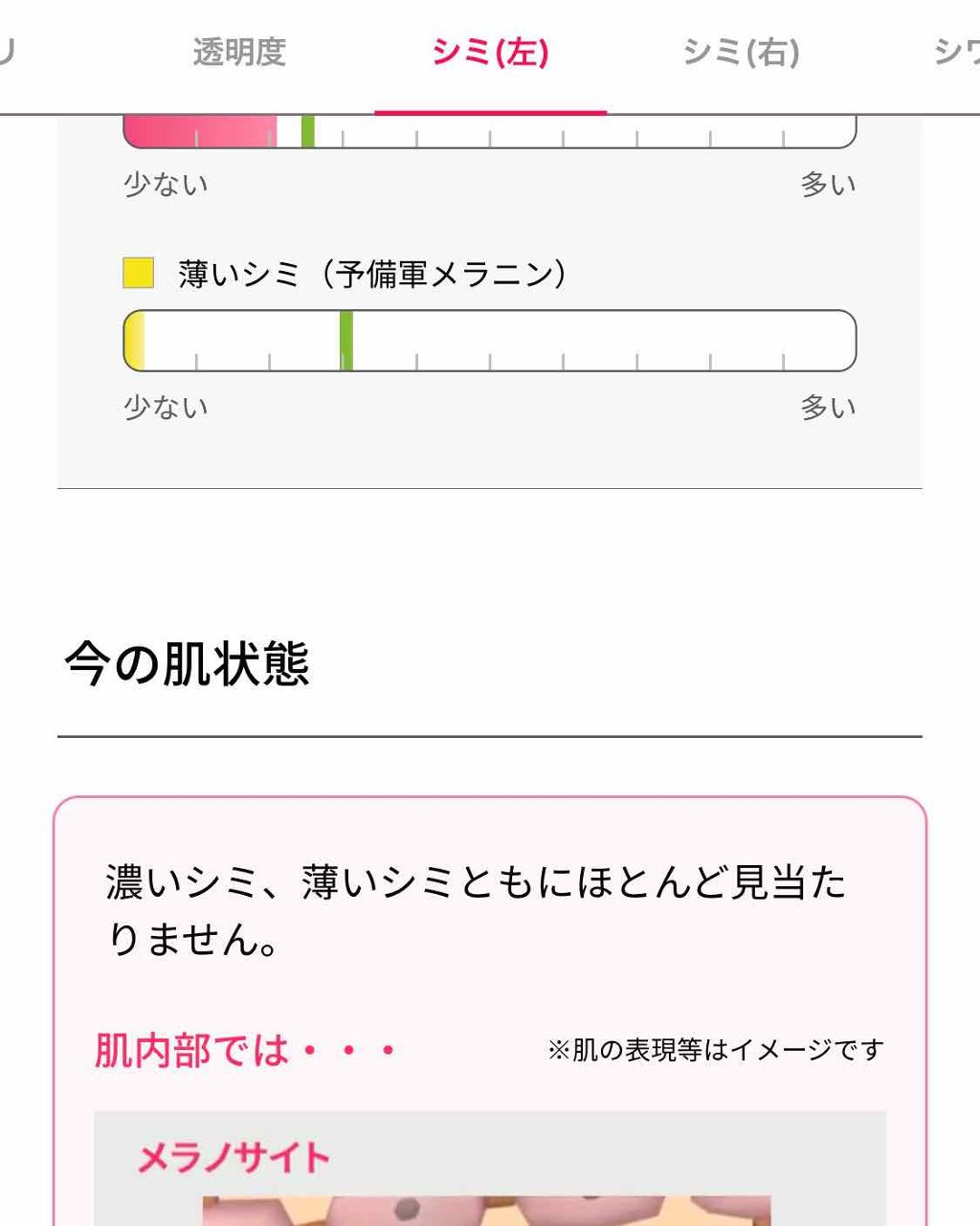Tap the ※肌の表現等はイメージです note
Image resolution: width=980 pixels, height=1226 pixels.
coord(716,1051)
